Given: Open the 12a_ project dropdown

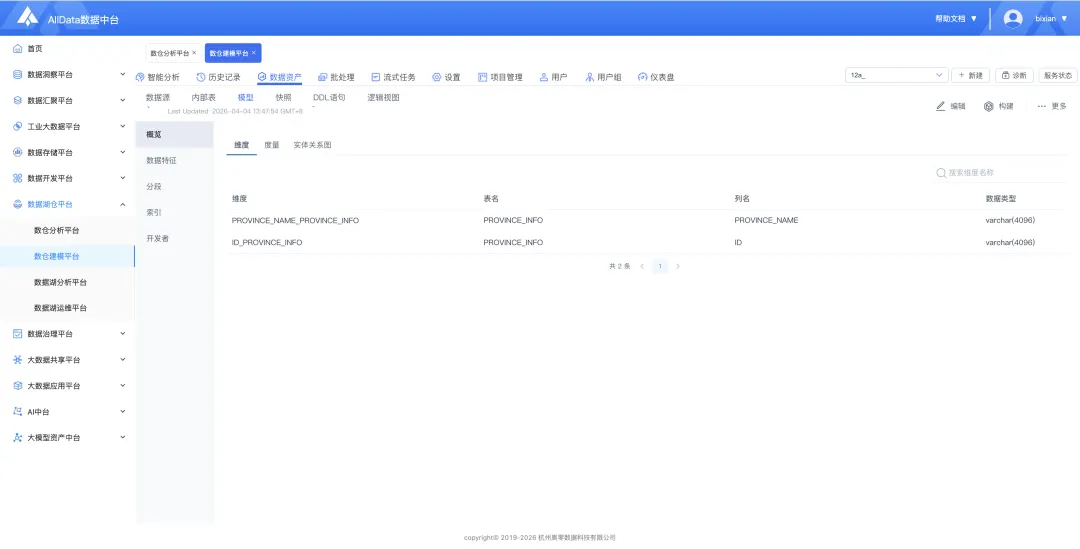Looking at the screenshot, I should click(x=896, y=75).
